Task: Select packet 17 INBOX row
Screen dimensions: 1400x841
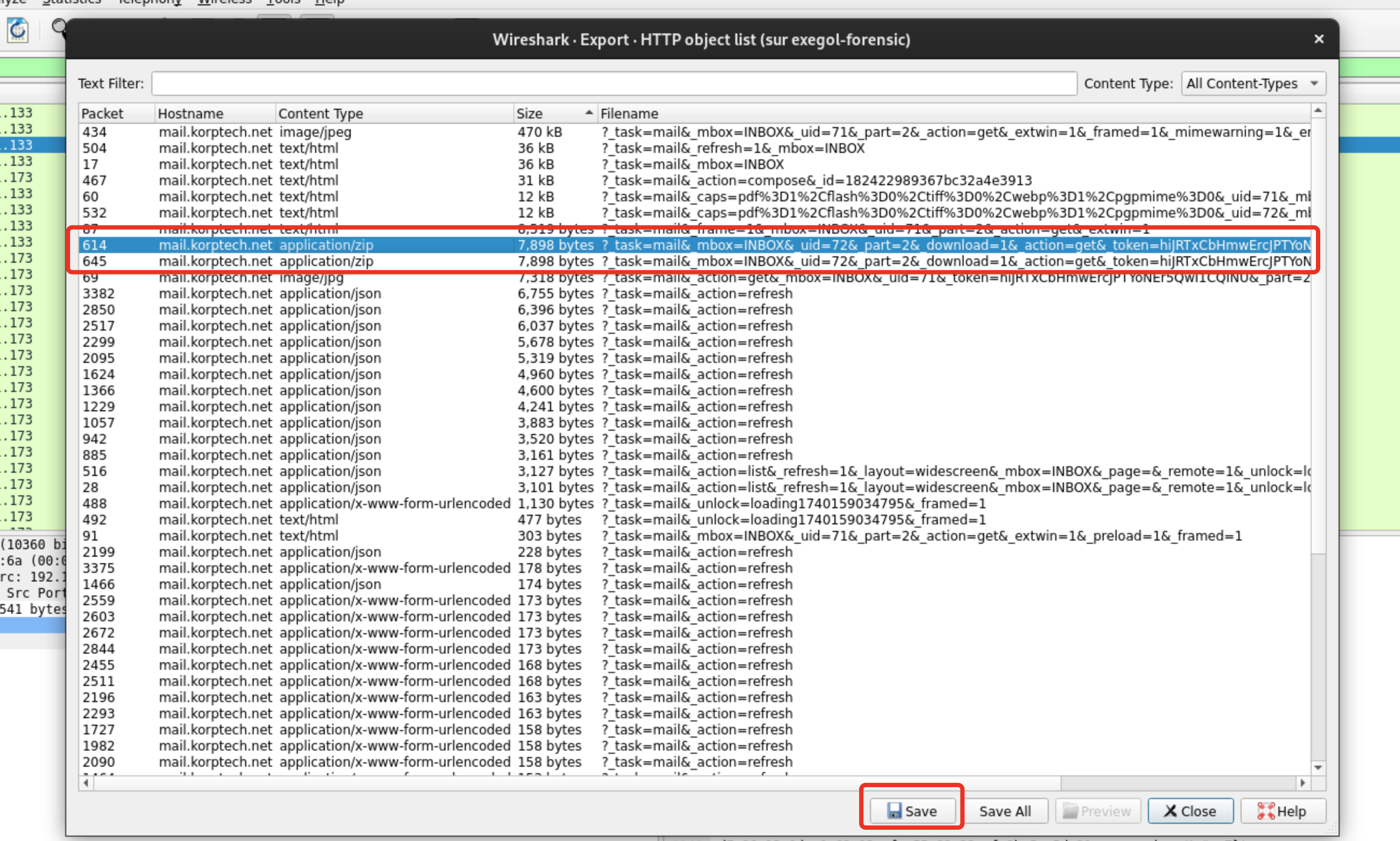Action: click(x=695, y=164)
